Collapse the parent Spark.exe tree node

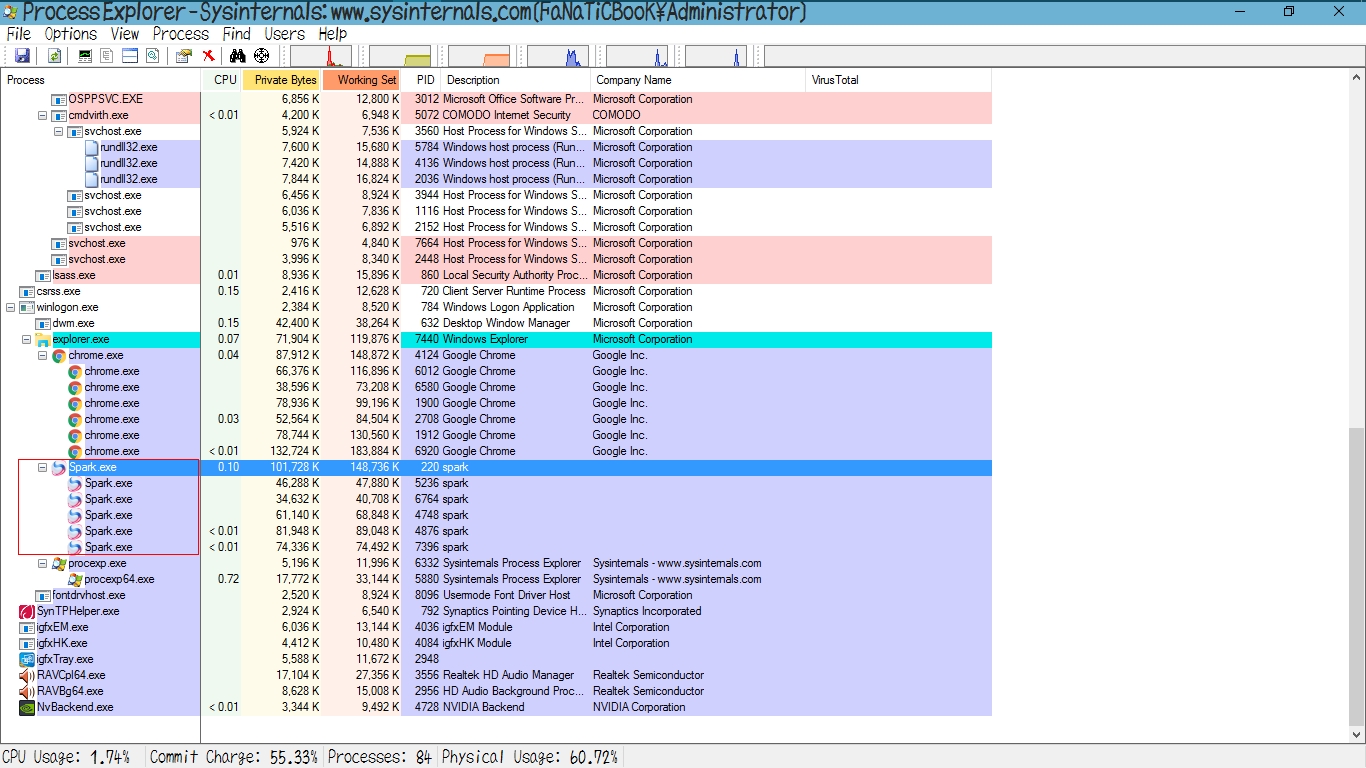click(43, 468)
